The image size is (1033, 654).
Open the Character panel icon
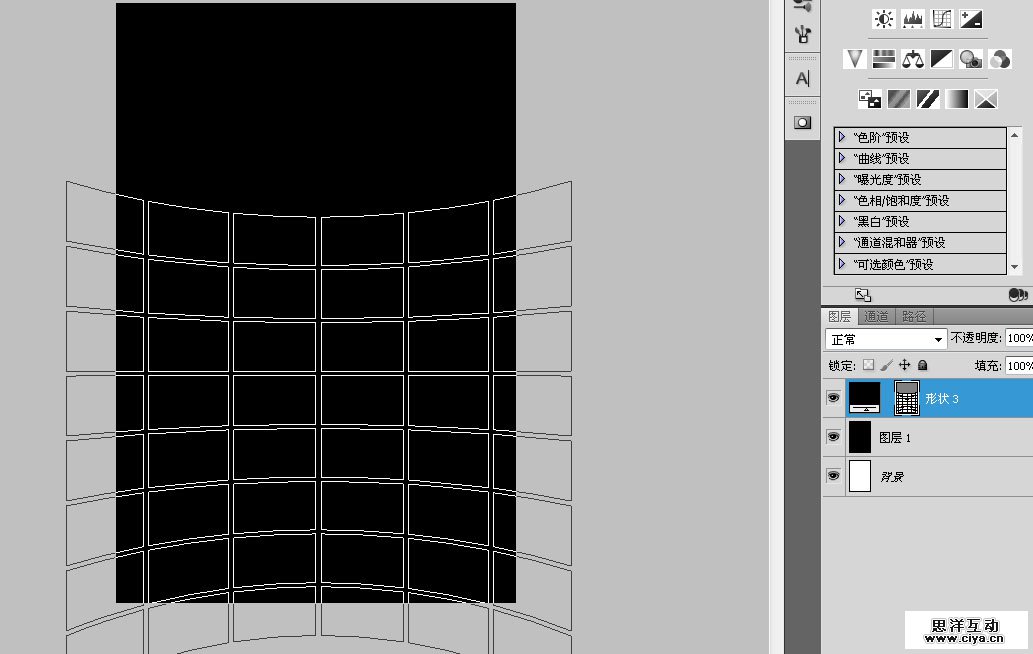[802, 79]
